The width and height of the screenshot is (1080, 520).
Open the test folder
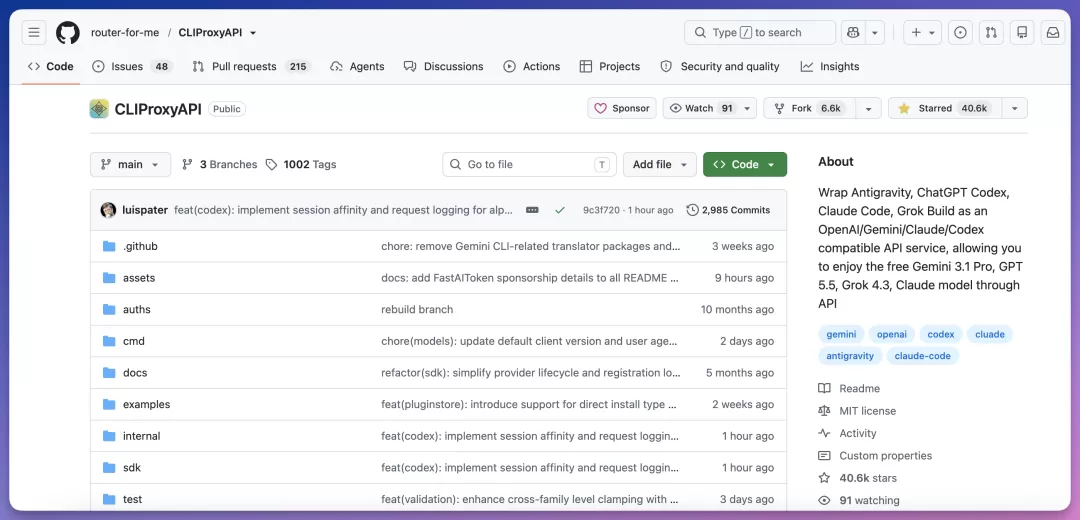pos(132,499)
